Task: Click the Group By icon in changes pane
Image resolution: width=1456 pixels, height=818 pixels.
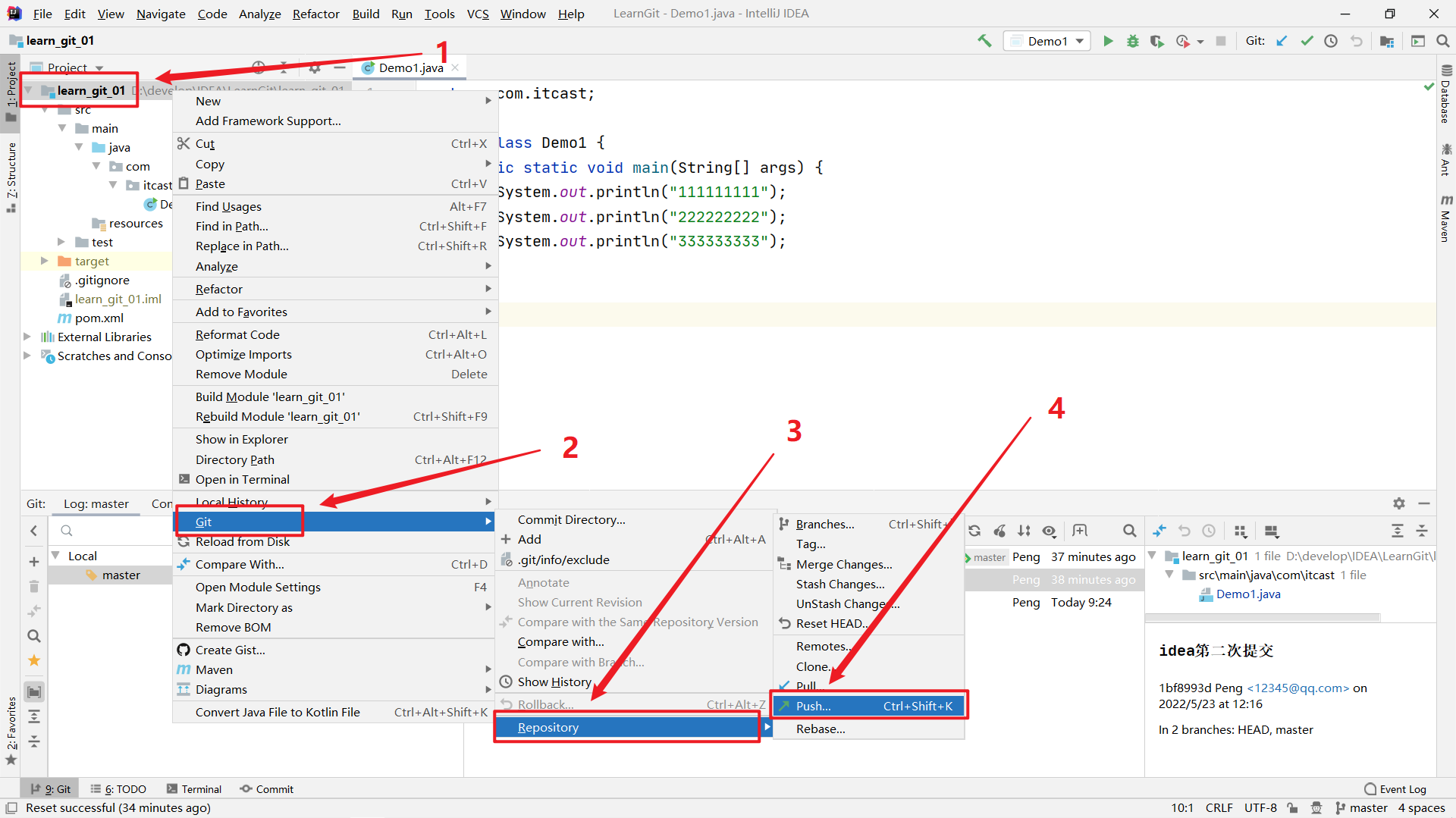Action: click(x=1241, y=531)
